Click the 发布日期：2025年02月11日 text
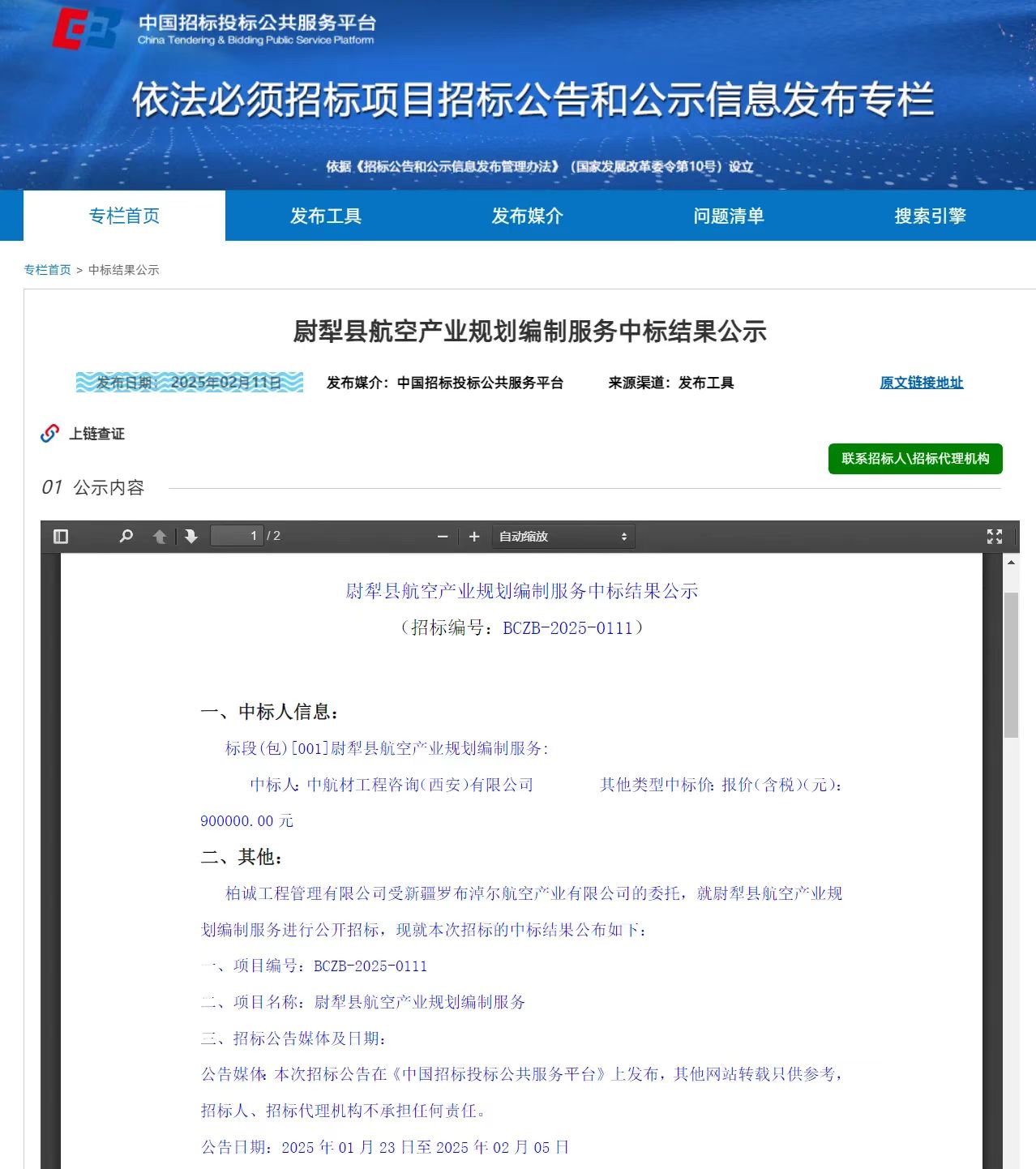Image resolution: width=1036 pixels, height=1169 pixels. point(190,383)
